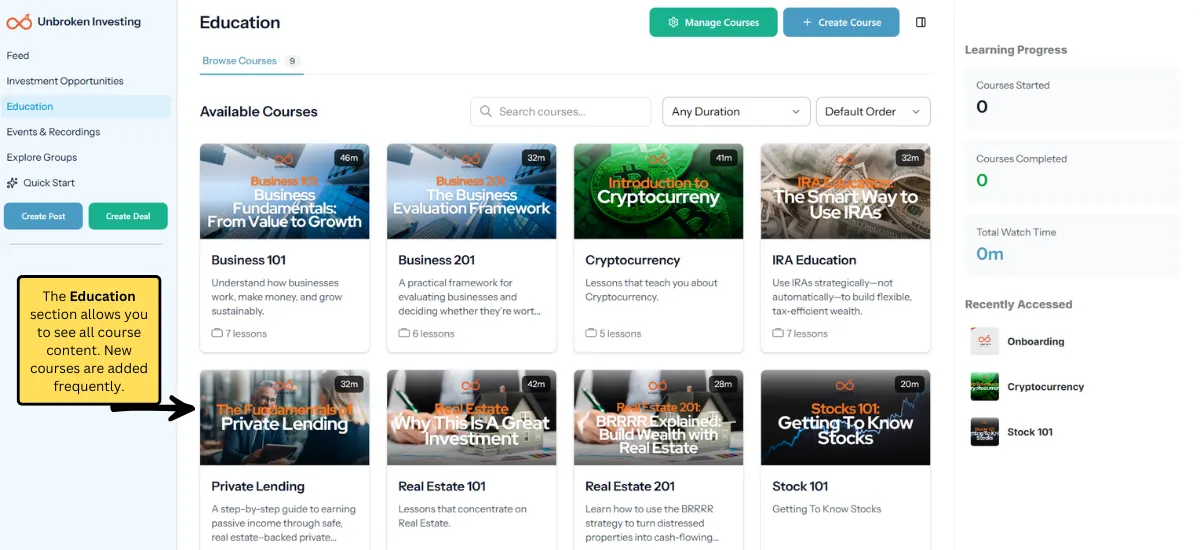The image size is (1200, 550).
Task: Click the Create Course button
Action: click(x=841, y=22)
